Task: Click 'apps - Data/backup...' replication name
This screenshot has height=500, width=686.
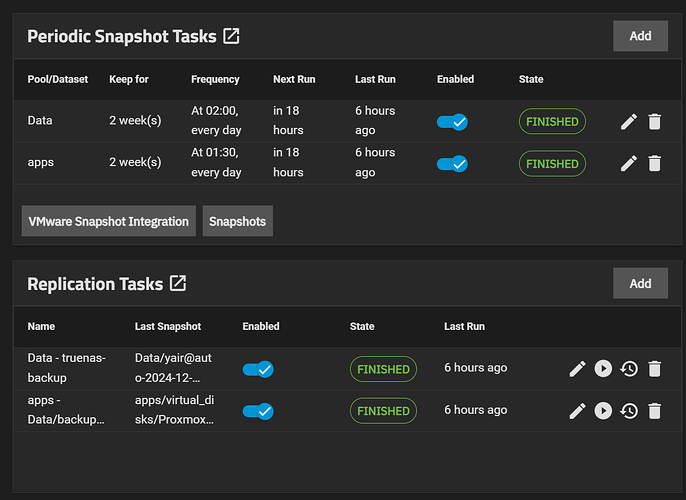Action: tap(66, 410)
